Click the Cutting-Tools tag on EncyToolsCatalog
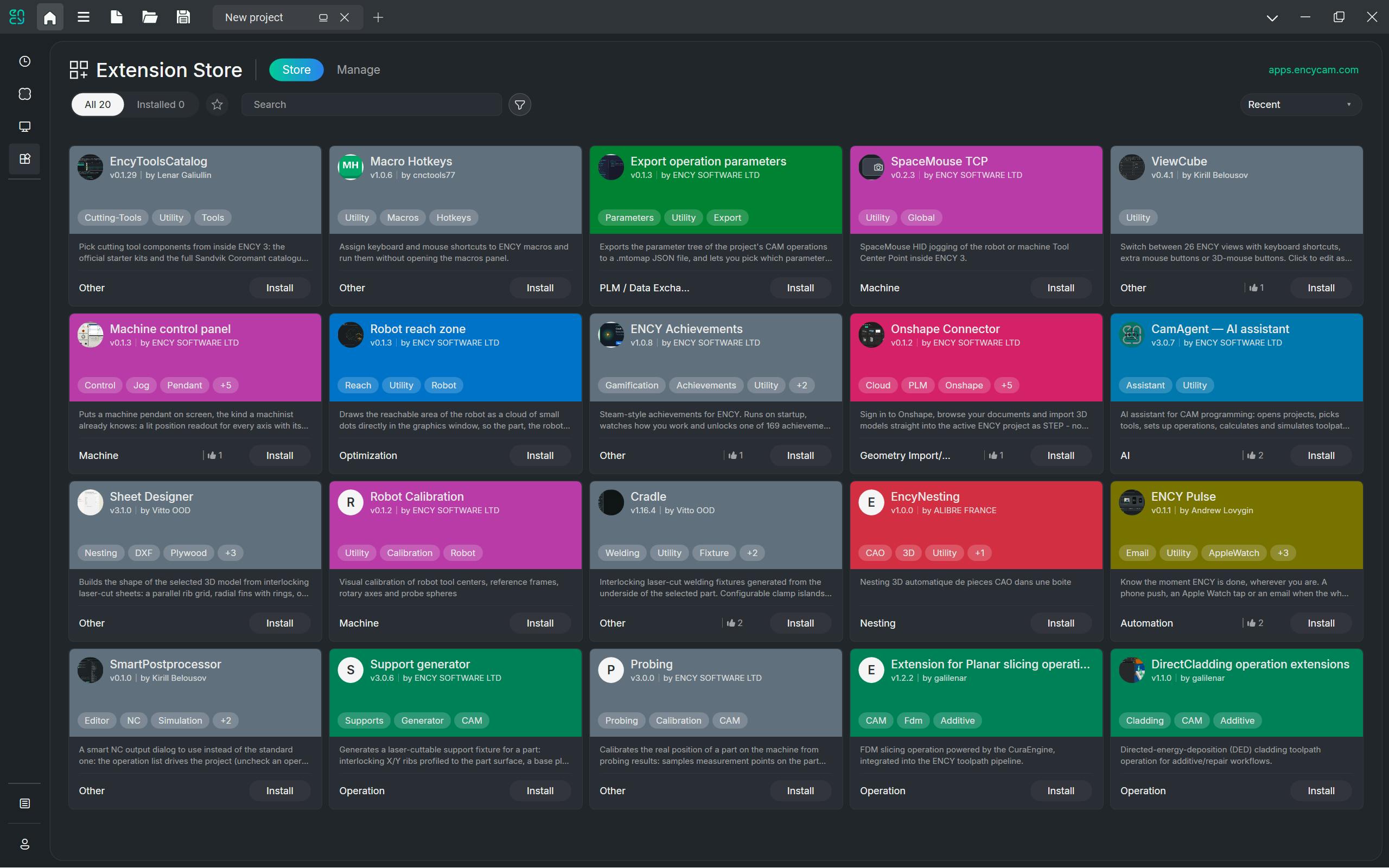This screenshot has width=1389, height=868. click(112, 218)
